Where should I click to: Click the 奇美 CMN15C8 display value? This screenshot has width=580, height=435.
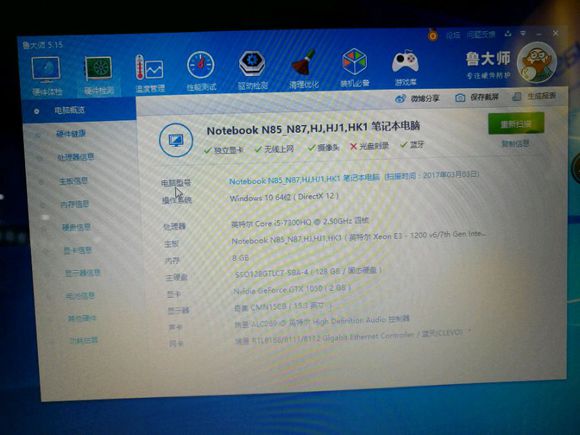tap(283, 307)
